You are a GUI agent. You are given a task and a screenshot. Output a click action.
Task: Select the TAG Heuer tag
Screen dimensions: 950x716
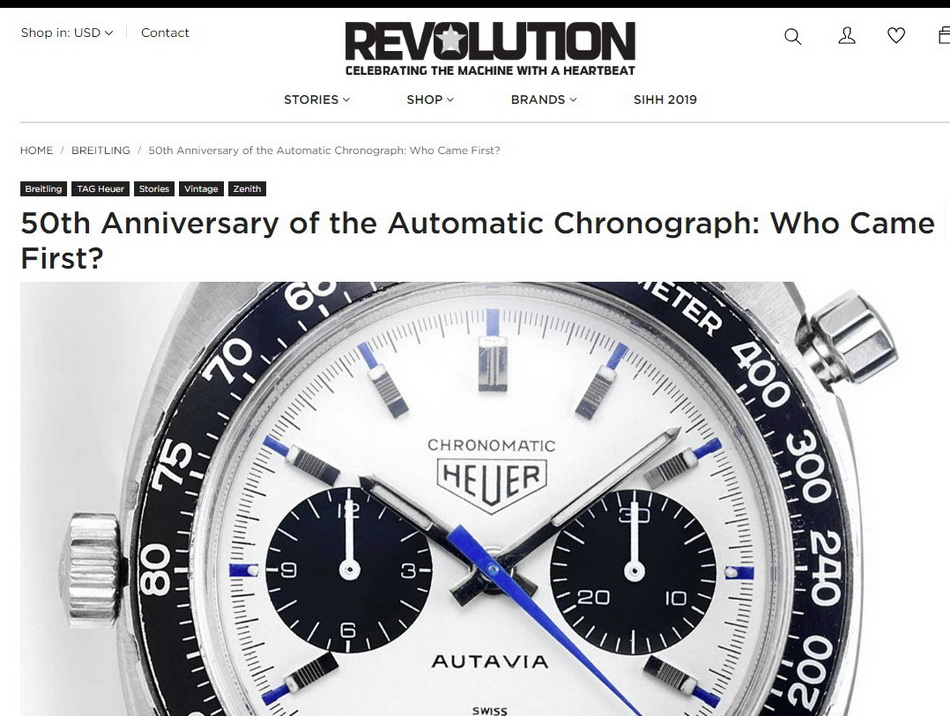tap(101, 189)
